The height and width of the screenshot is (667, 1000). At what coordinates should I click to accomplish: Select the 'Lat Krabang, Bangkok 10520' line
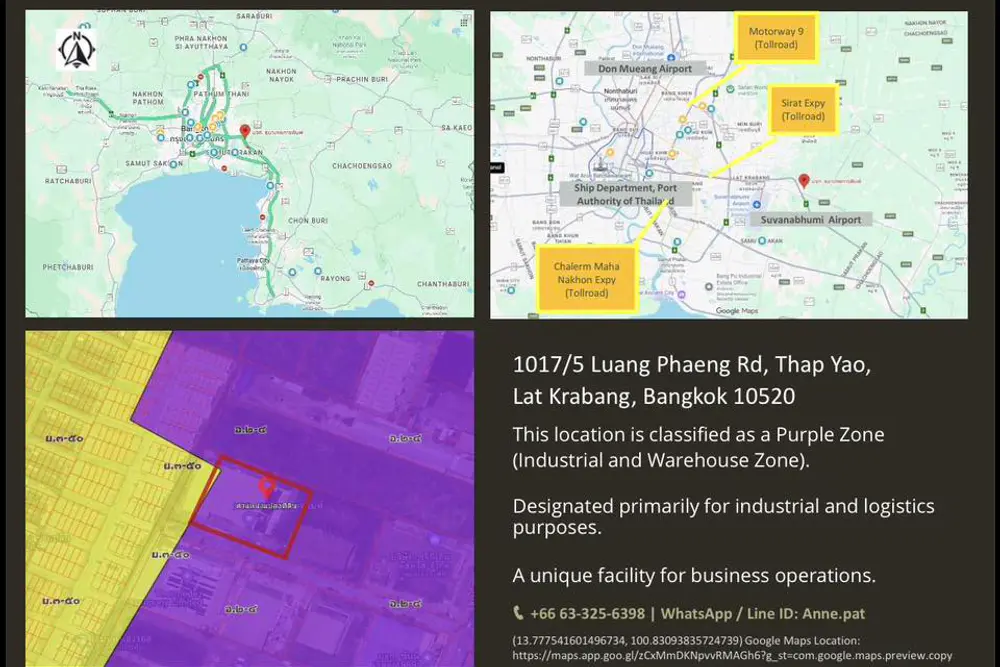654,396
